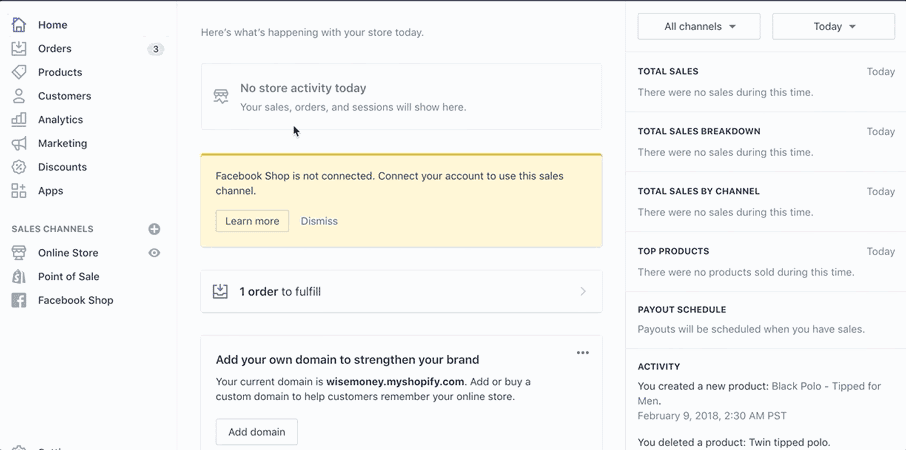Click the Customers person icon
The image size is (906, 450).
[x=19, y=96]
